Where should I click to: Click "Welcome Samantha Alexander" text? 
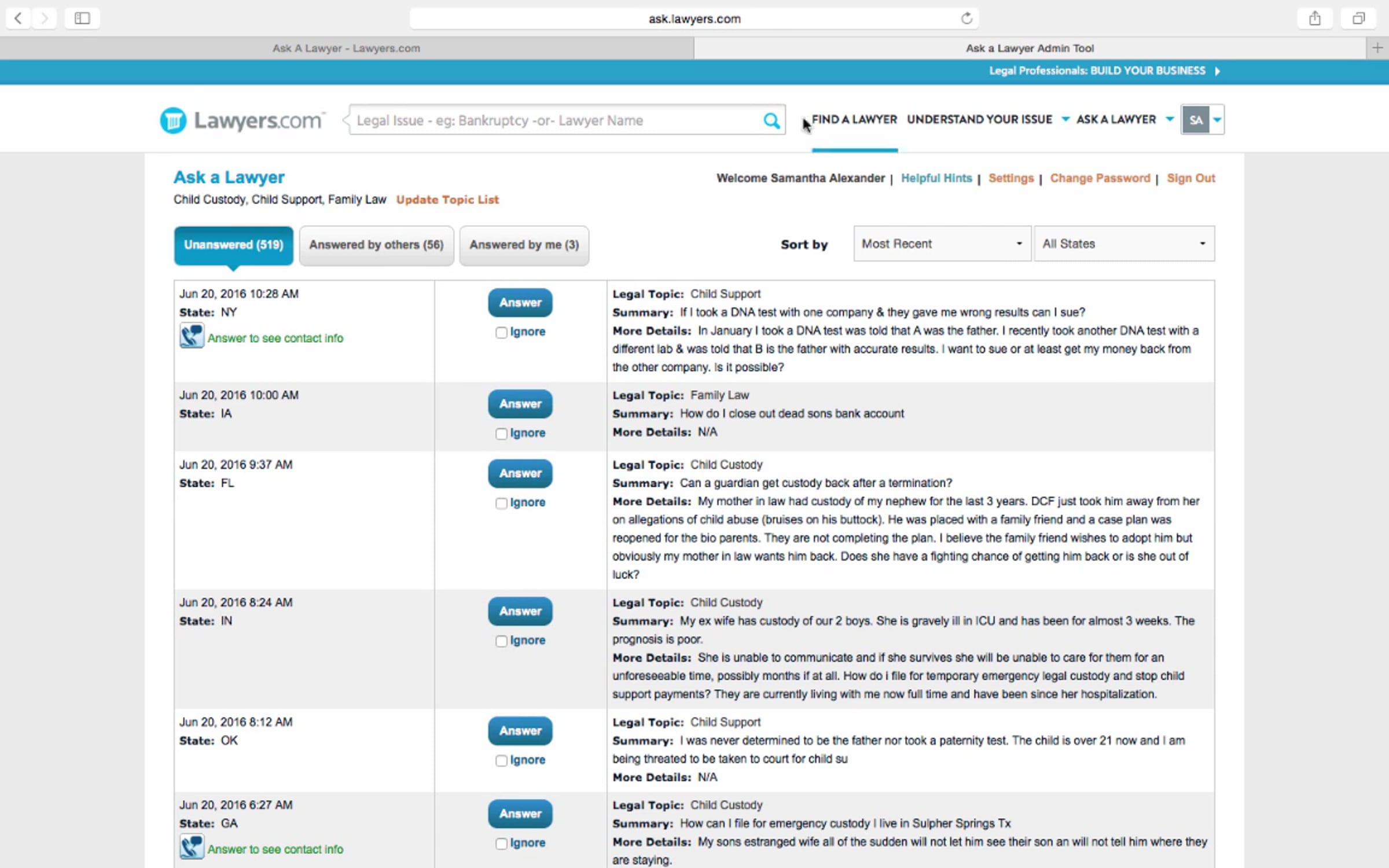coord(800,178)
